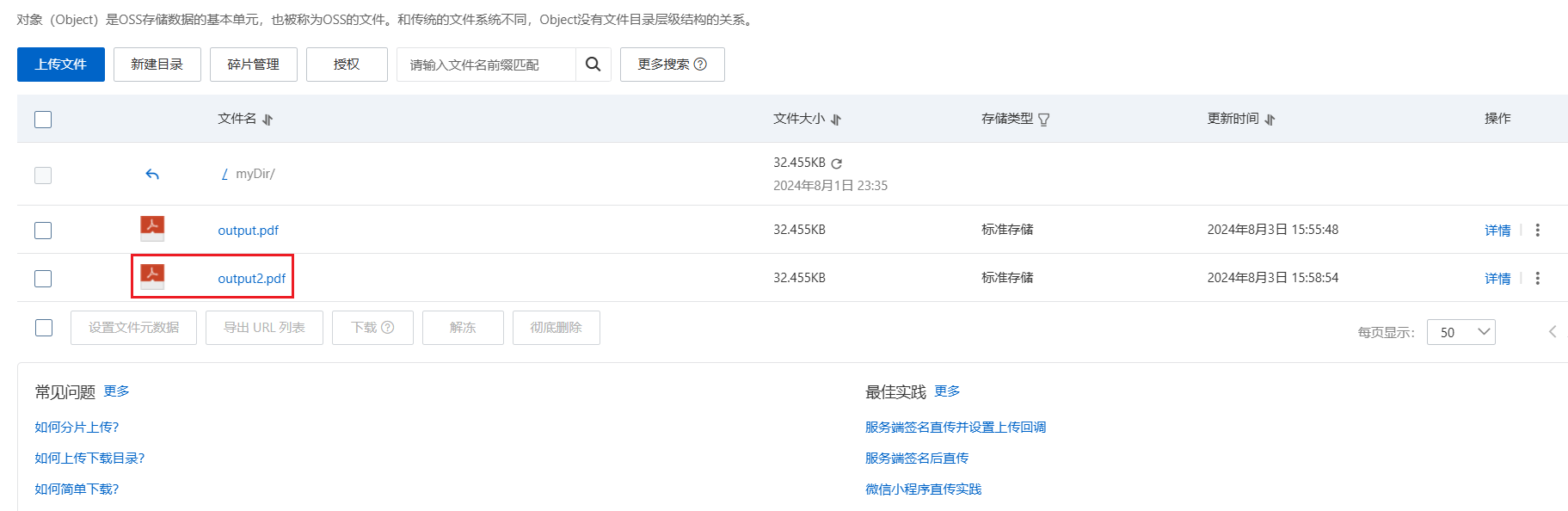Open 碎片管理
The height and width of the screenshot is (511, 1568).
[254, 65]
